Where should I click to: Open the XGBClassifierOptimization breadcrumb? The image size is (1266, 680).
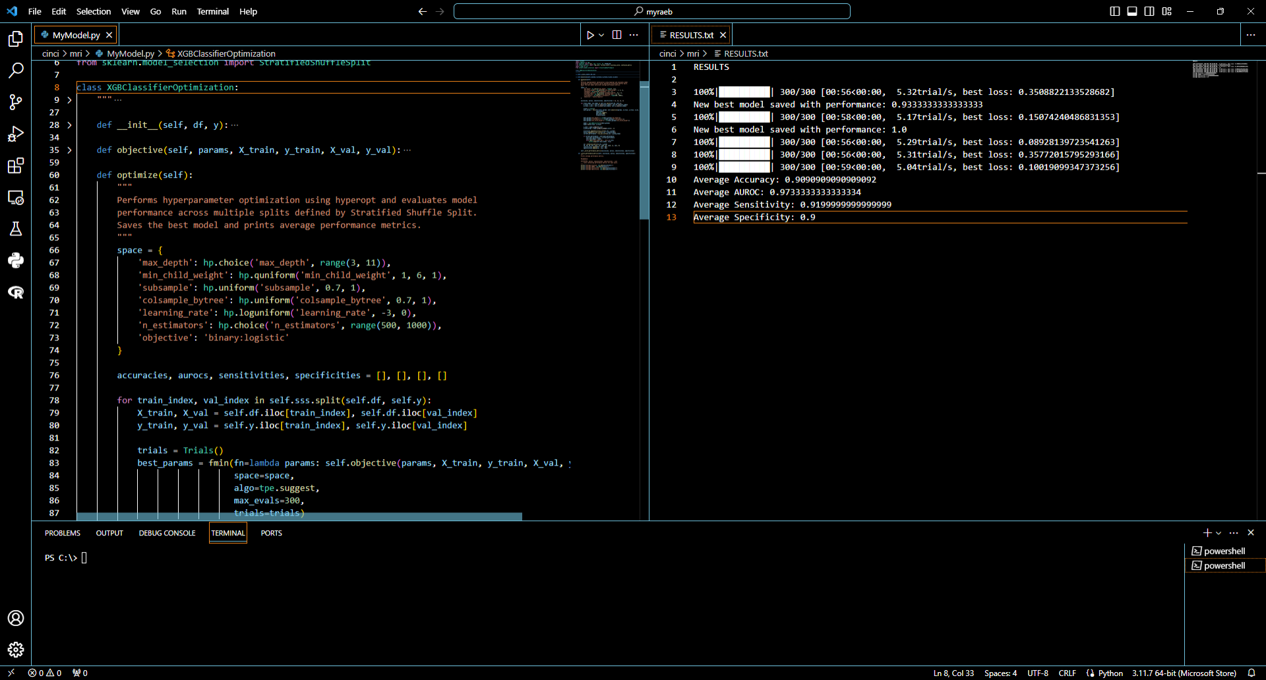220,54
